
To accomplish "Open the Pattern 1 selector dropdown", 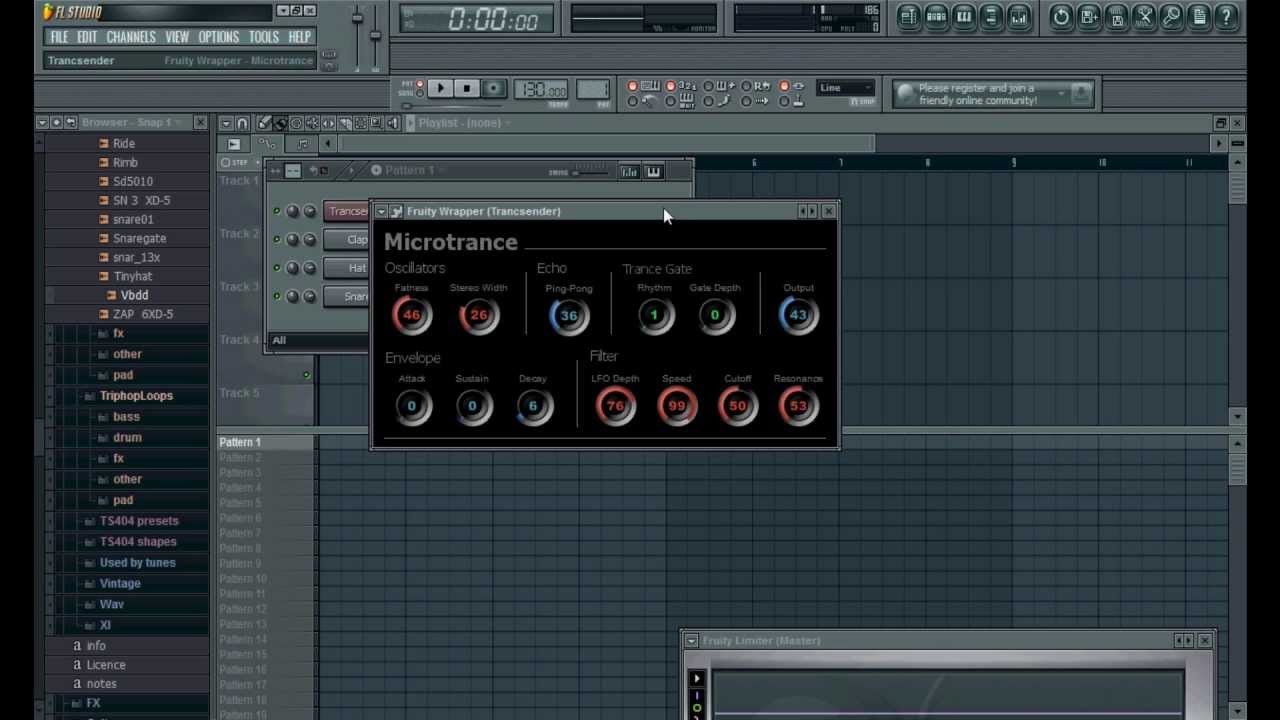I will click(x=408, y=171).
